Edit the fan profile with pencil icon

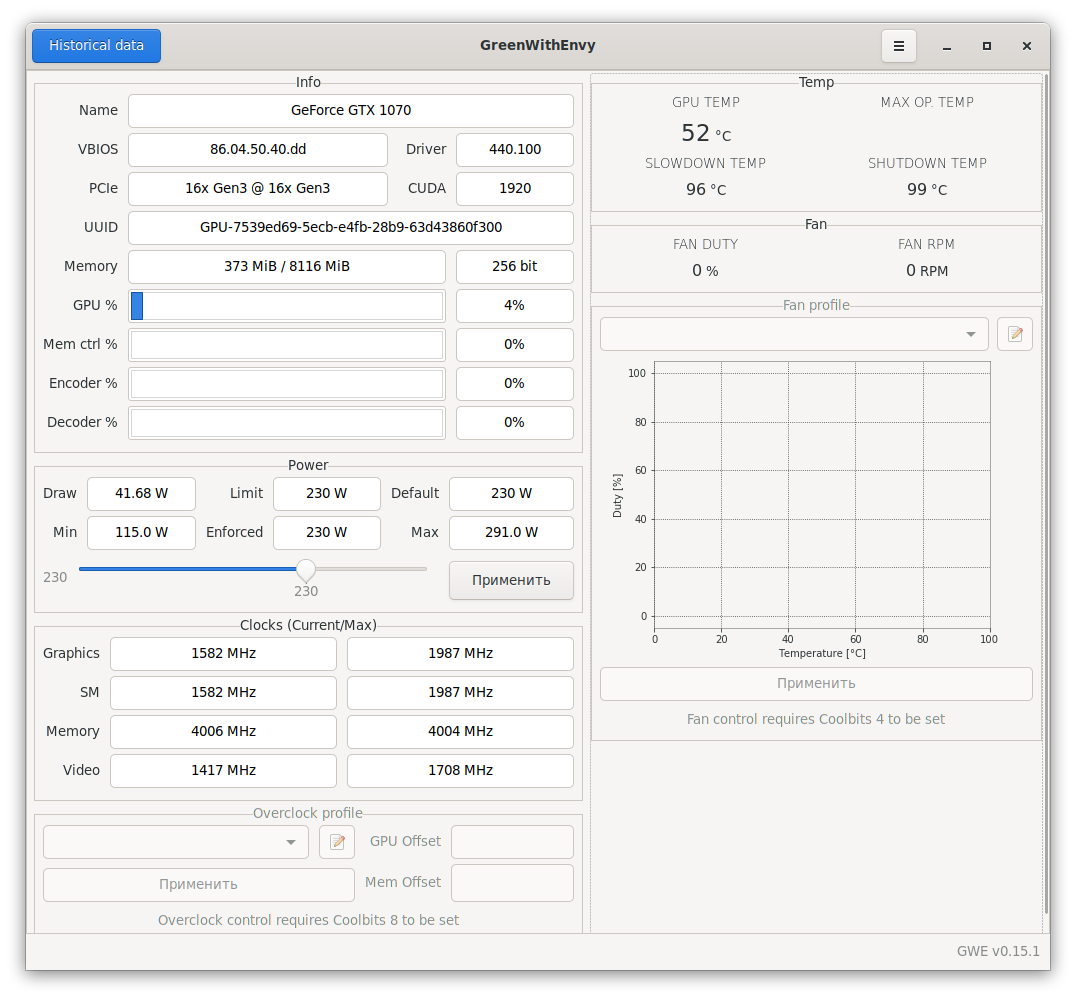[x=1015, y=334]
